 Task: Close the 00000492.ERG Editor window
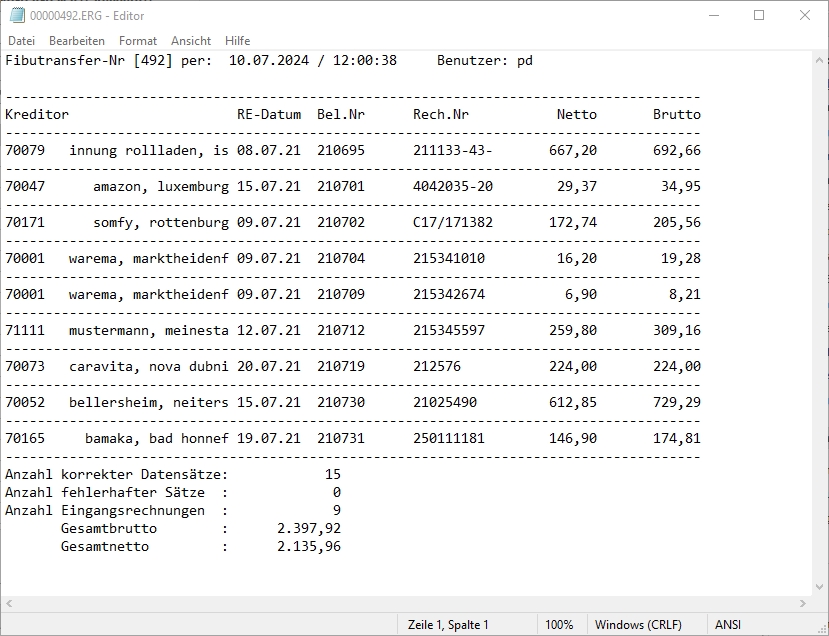tap(805, 16)
